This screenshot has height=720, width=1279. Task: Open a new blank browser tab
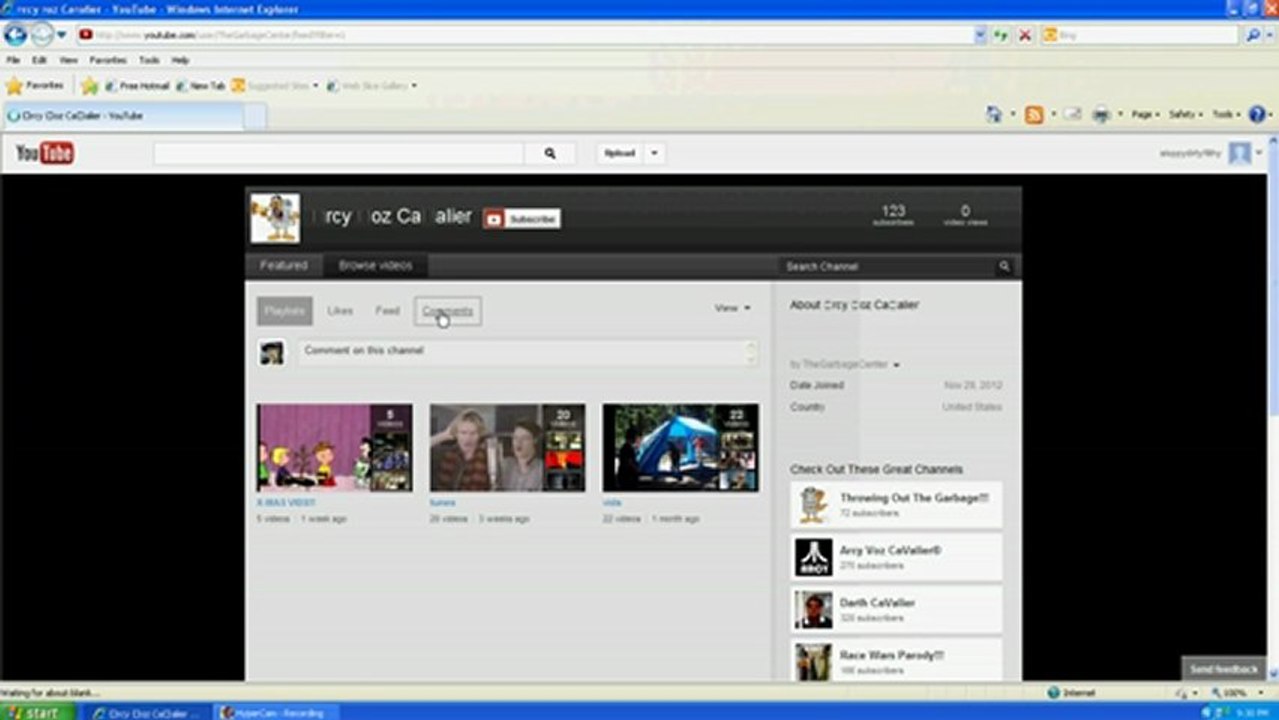pyautogui.click(x=255, y=117)
